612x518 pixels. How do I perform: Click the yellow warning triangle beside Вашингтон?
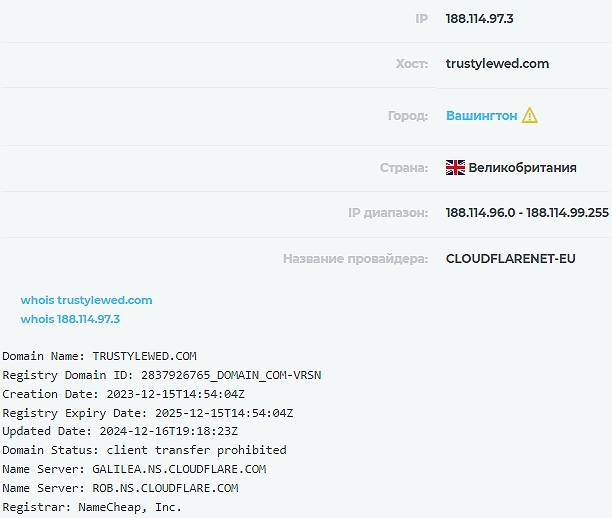click(530, 116)
